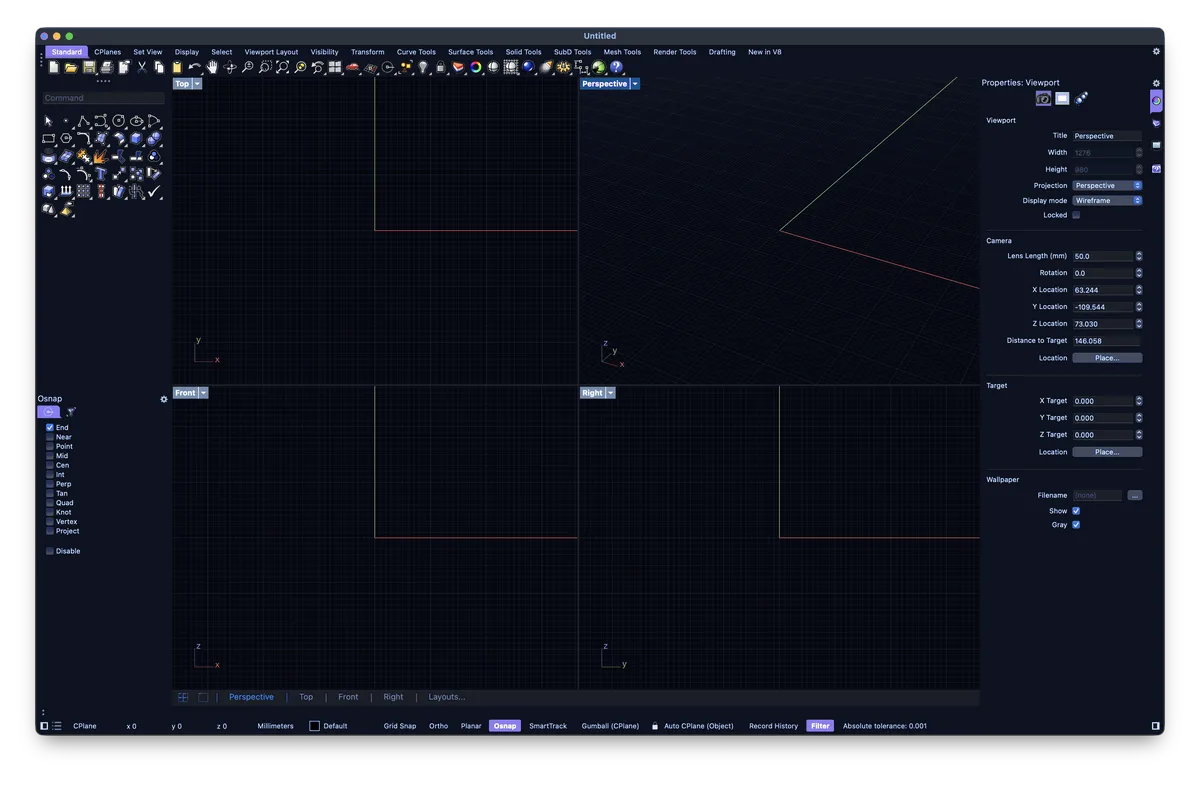
Task: Click the Explode orange burst icon
Action: click(x=101, y=157)
